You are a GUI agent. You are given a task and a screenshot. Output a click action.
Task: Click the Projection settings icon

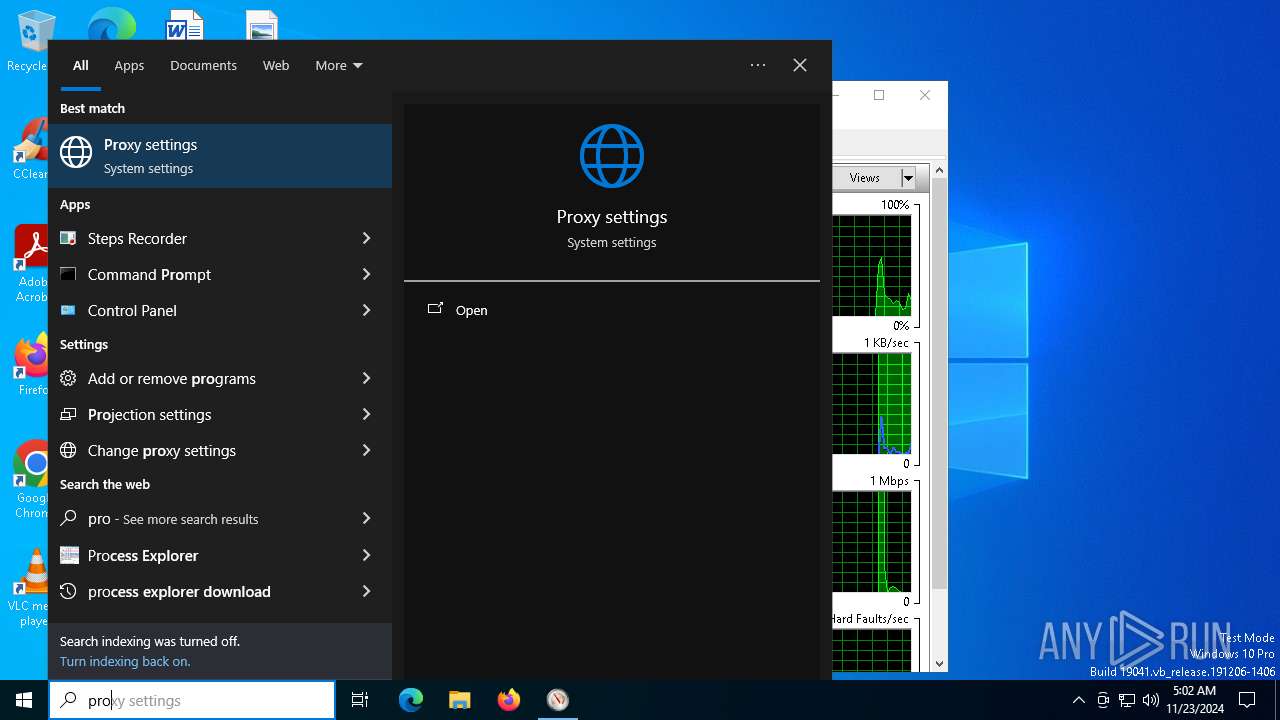click(x=68, y=414)
